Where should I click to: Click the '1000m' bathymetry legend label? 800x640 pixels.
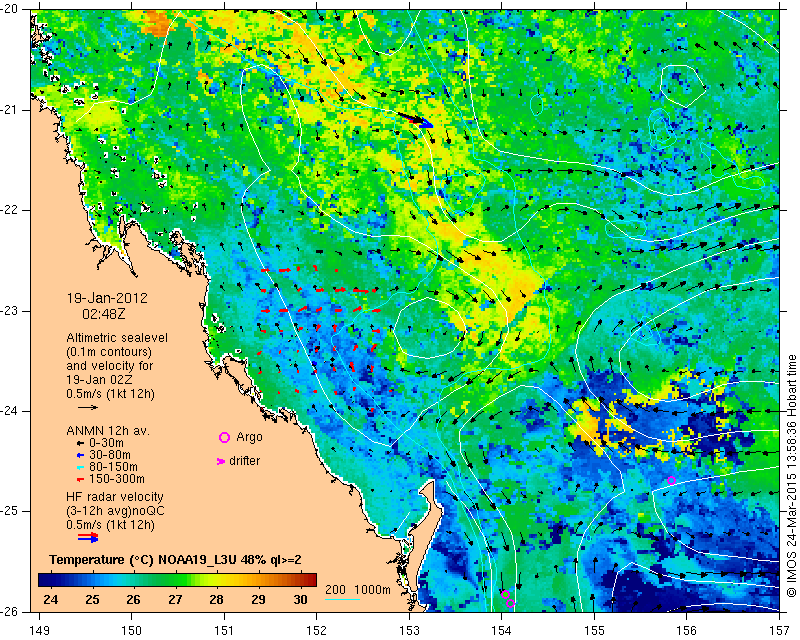coord(372,590)
